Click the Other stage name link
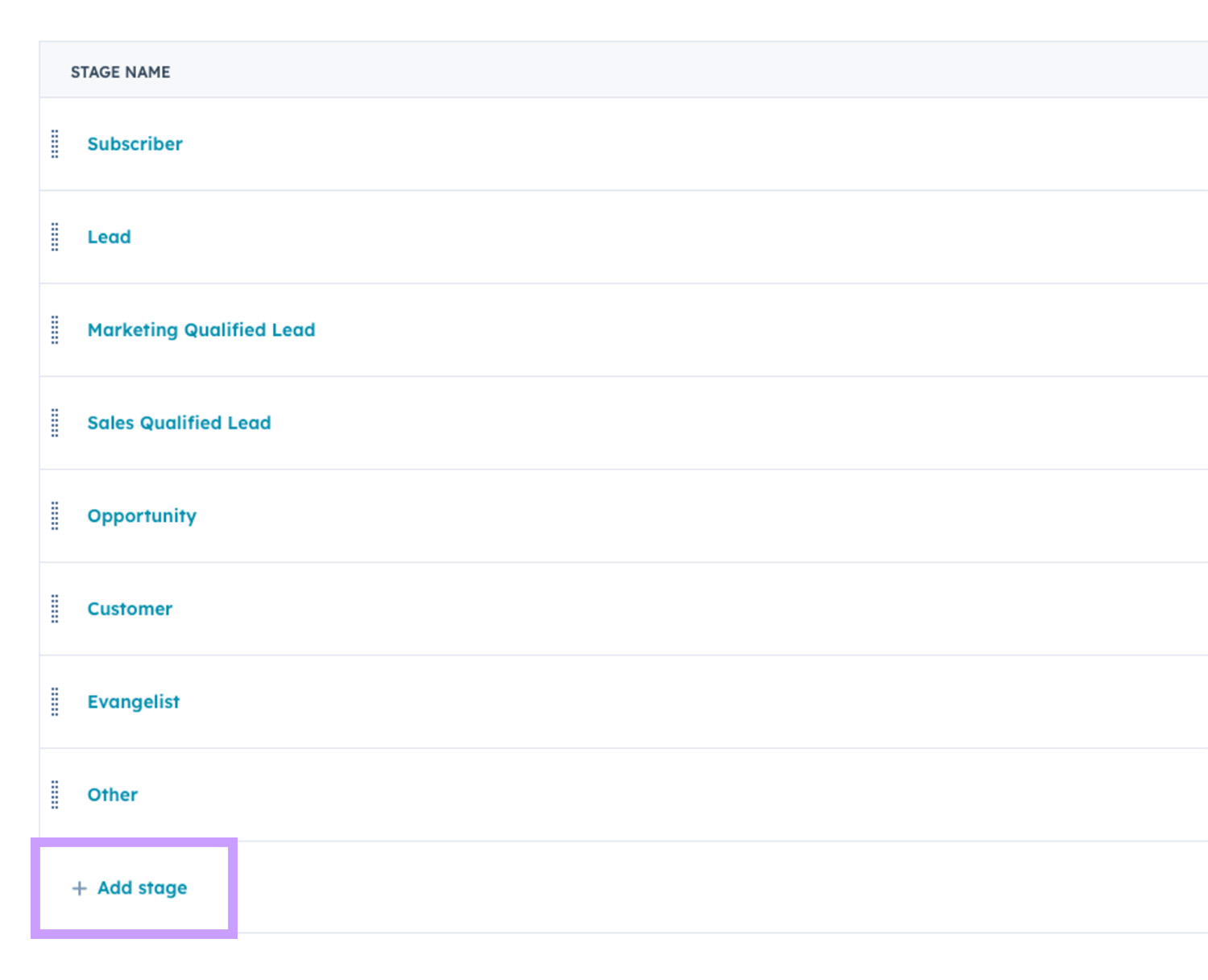The image size is (1208, 980). pyautogui.click(x=112, y=795)
